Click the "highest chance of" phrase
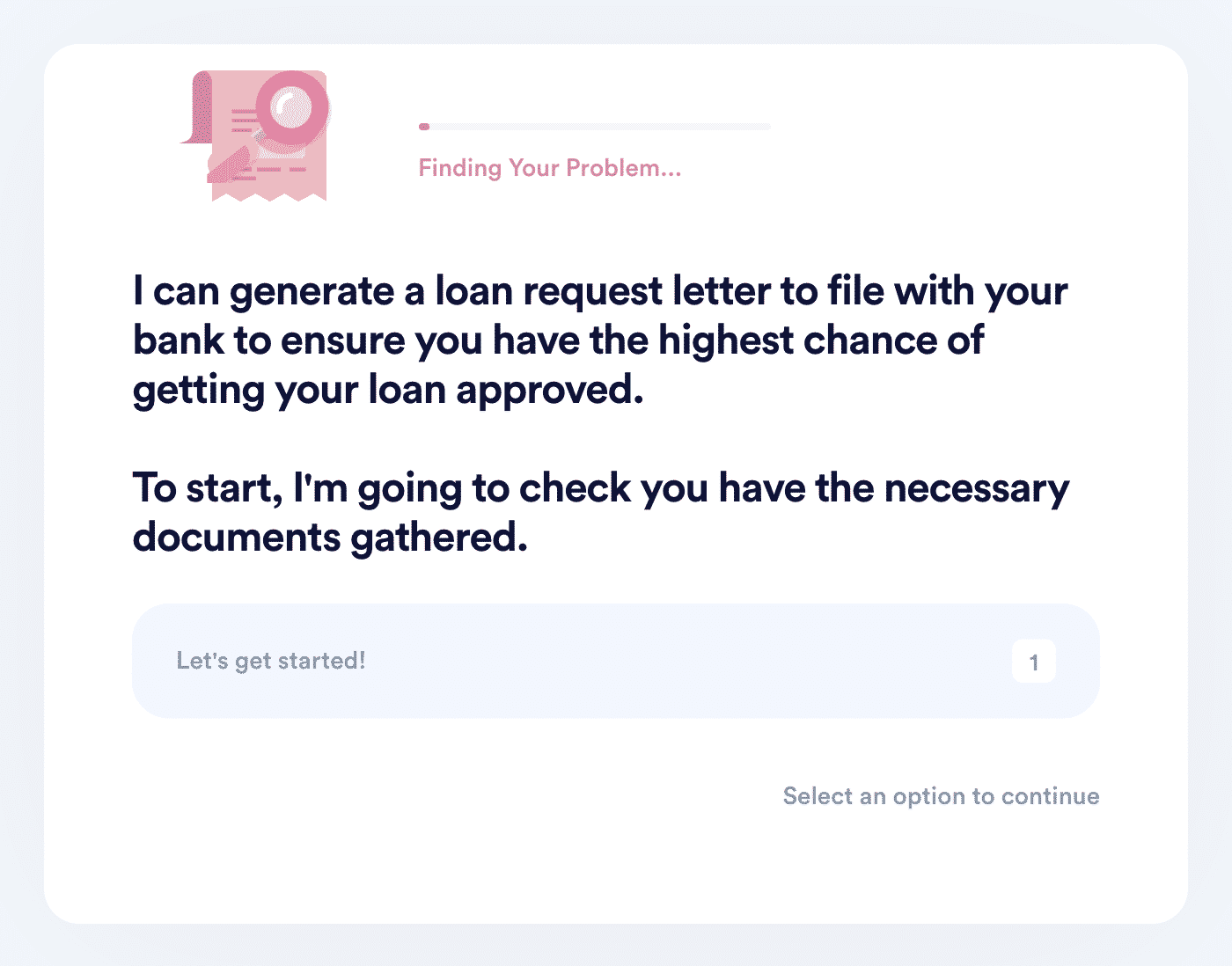The image size is (1232, 966). tap(821, 340)
